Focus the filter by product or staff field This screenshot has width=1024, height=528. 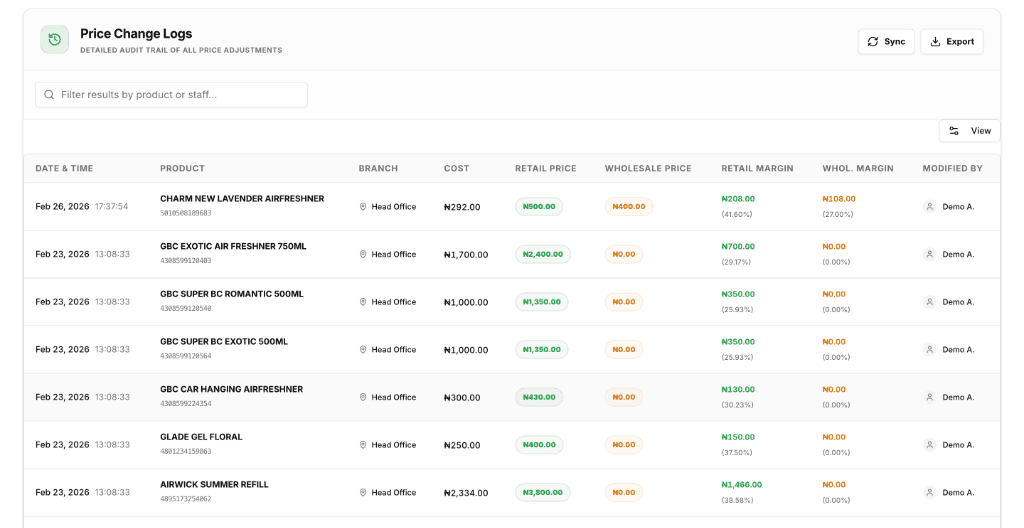coord(171,95)
